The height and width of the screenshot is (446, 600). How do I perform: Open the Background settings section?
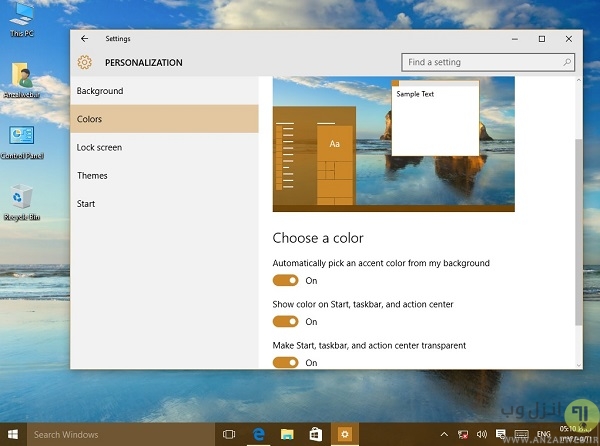coord(100,91)
